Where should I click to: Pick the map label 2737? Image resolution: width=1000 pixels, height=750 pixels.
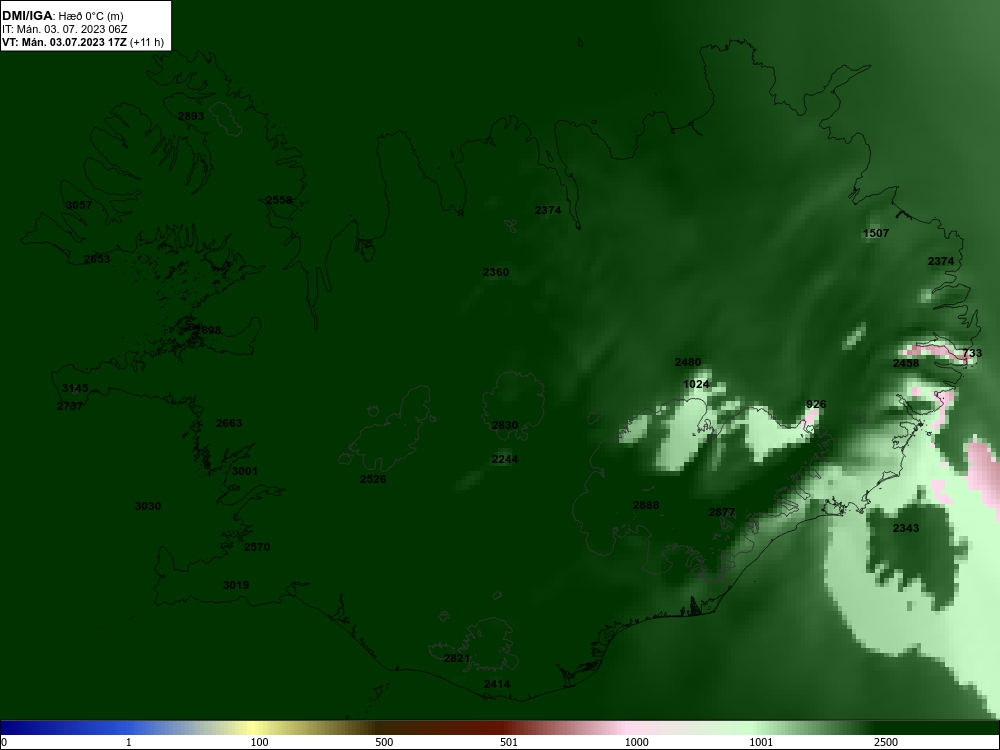[x=70, y=406]
